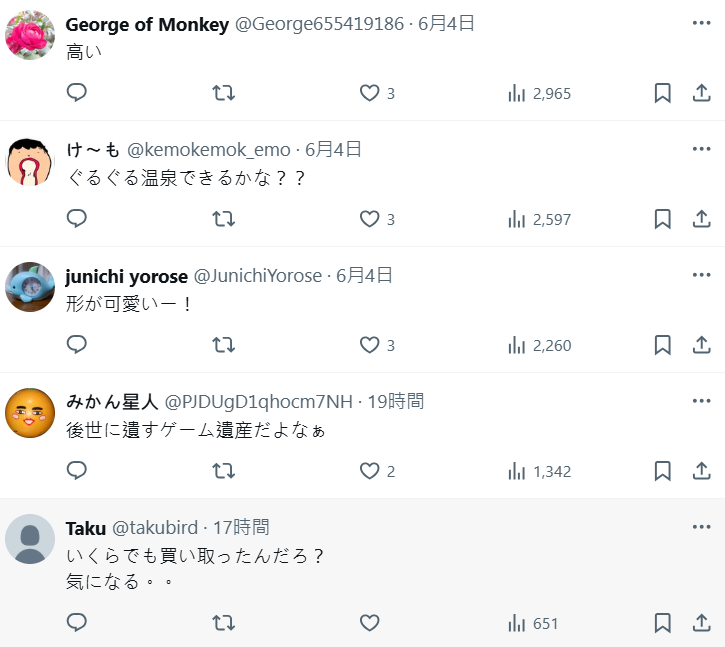725x647 pixels.
Task: Reply to George of Monkey's tweet
Action: [77, 93]
